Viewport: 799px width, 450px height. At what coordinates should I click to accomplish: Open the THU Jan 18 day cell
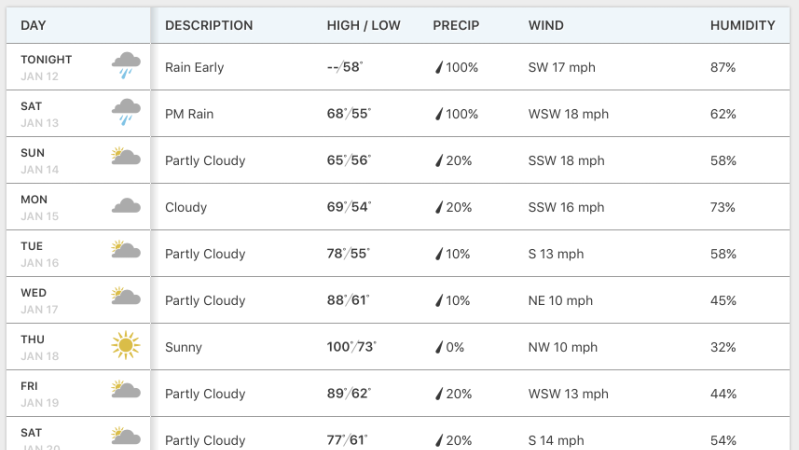tap(78, 347)
